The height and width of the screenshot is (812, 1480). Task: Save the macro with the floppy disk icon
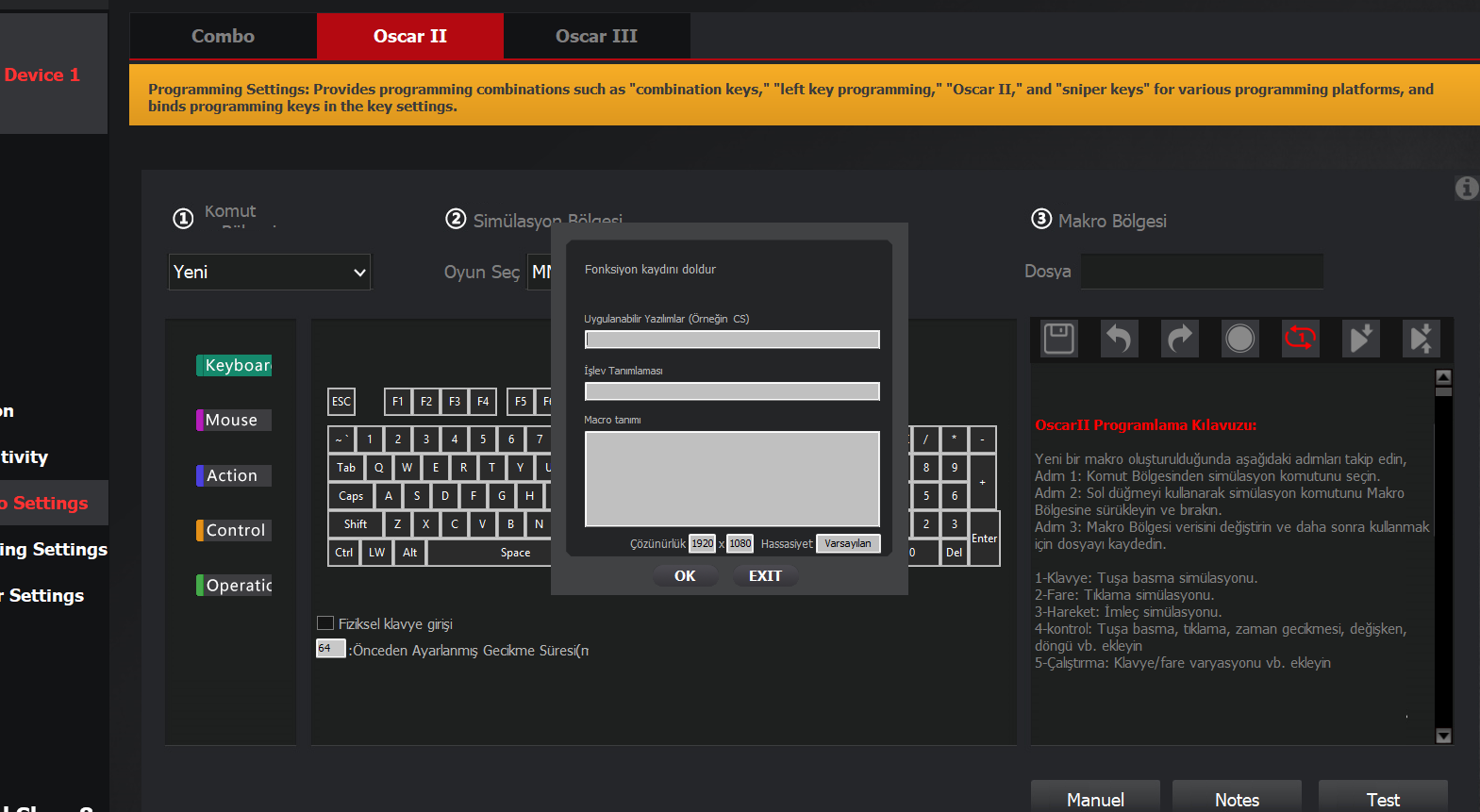click(1058, 339)
